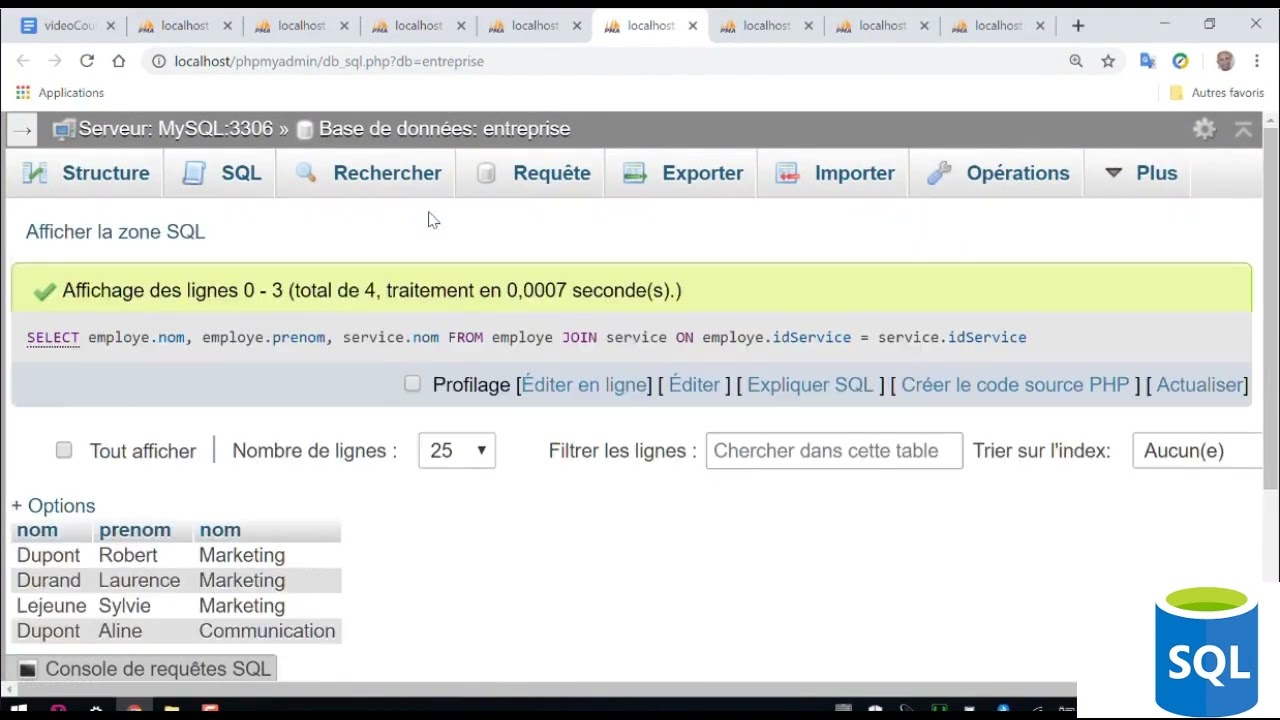Open the Nombre de lignes dropdown

coord(457,450)
